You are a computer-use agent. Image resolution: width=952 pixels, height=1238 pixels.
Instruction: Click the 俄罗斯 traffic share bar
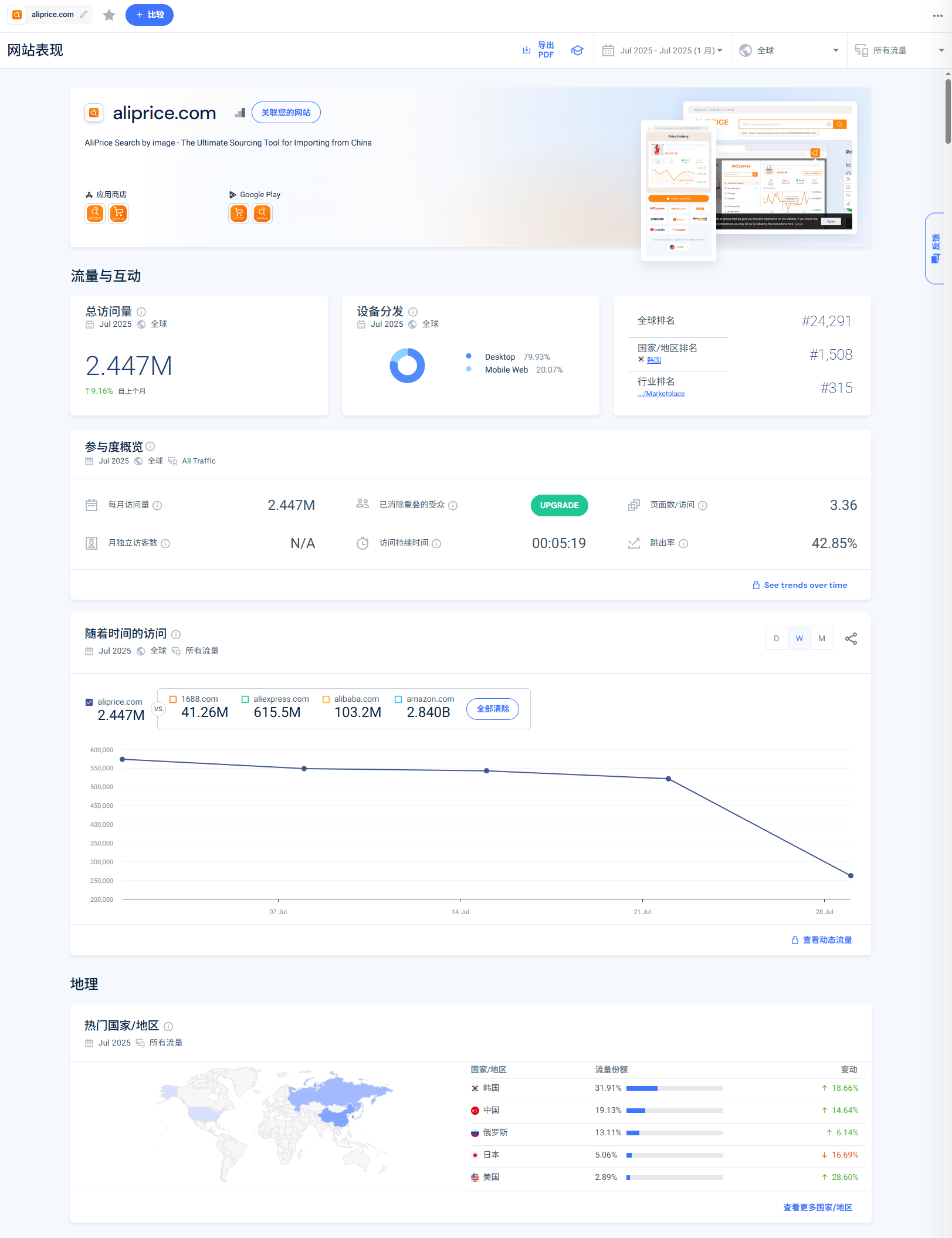pos(675,1133)
